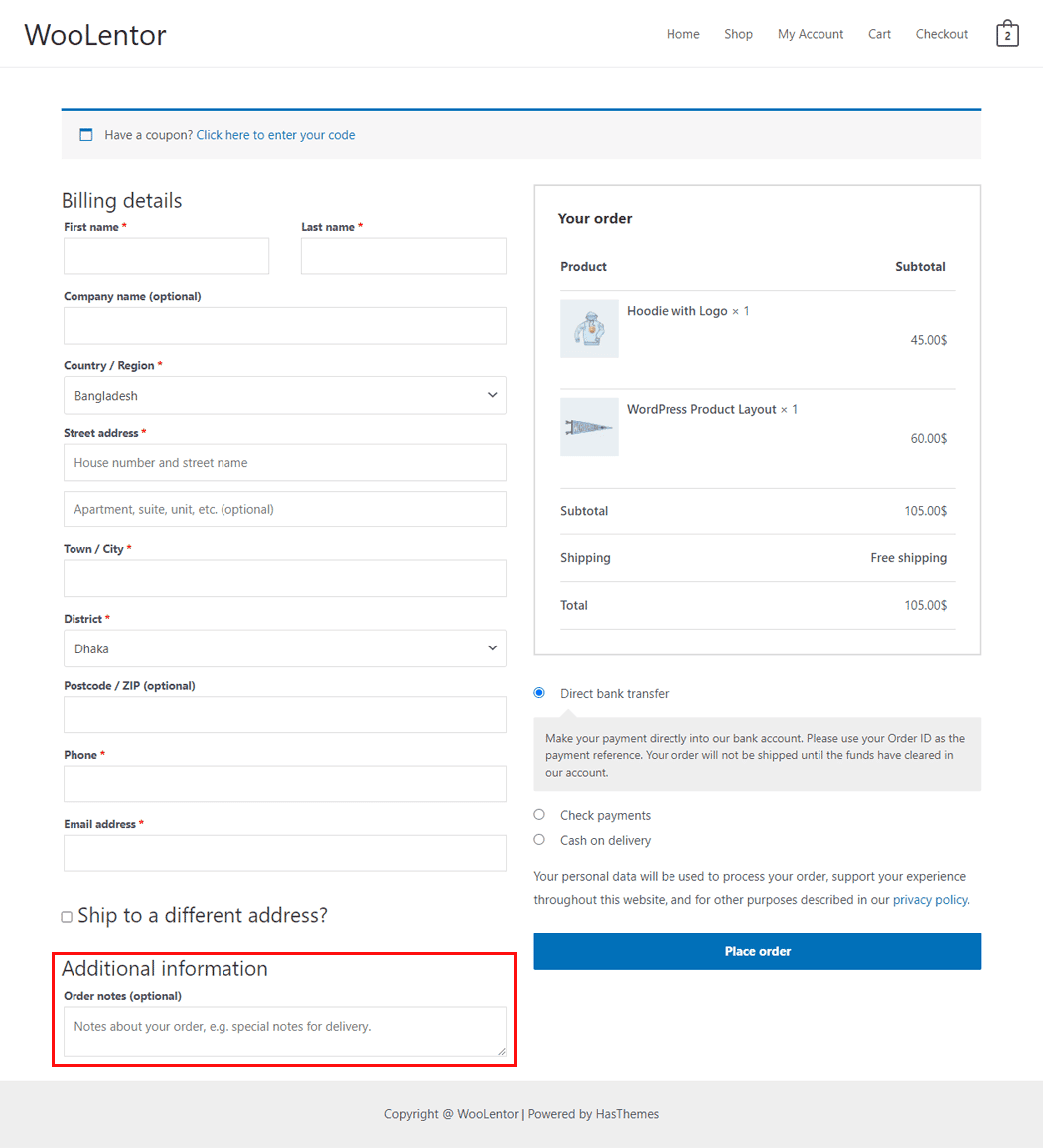Focus the Last name field
1043x1148 pixels.
point(403,256)
